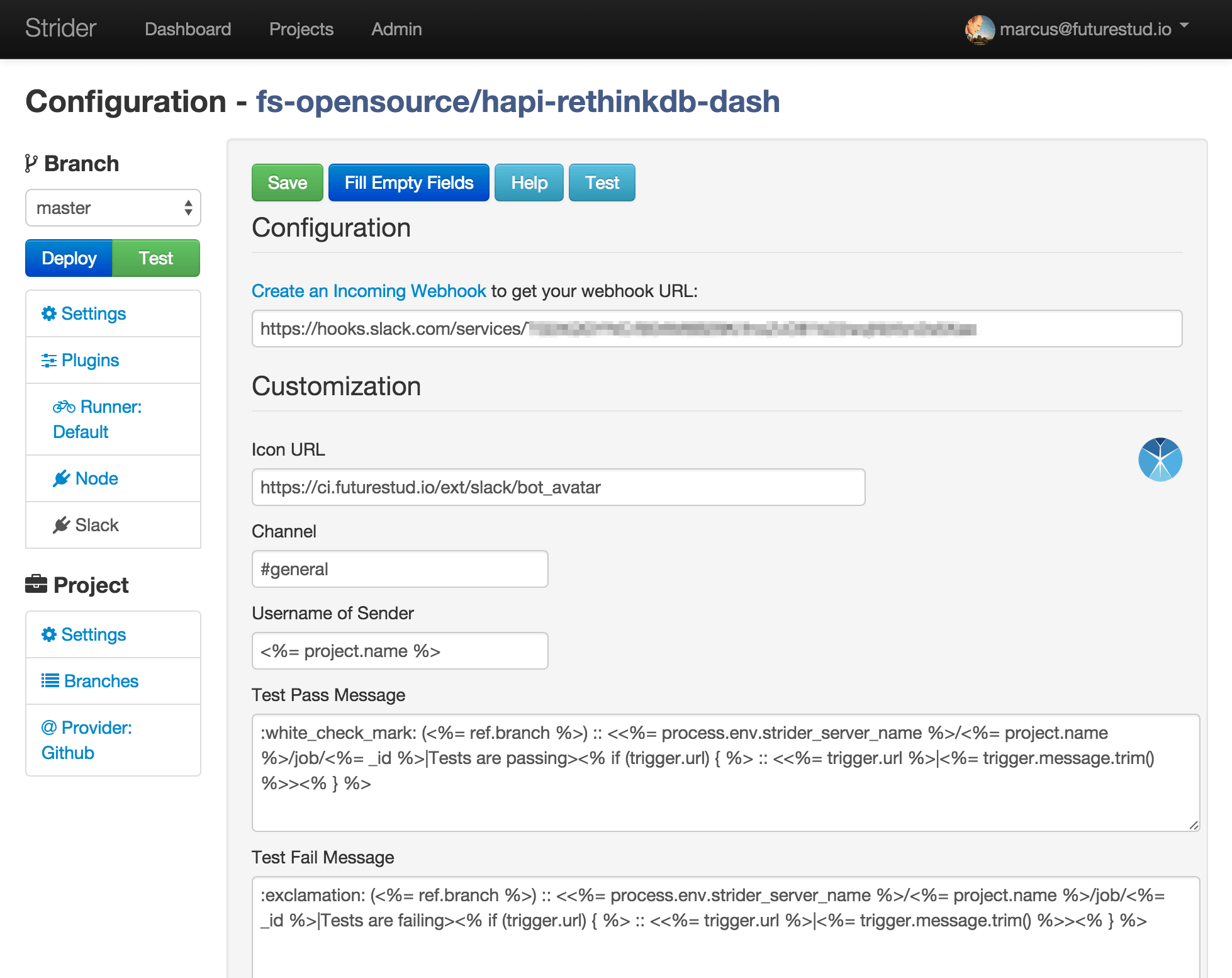Image resolution: width=1232 pixels, height=978 pixels.
Task: Open Provider: Github tab
Action: (x=113, y=740)
